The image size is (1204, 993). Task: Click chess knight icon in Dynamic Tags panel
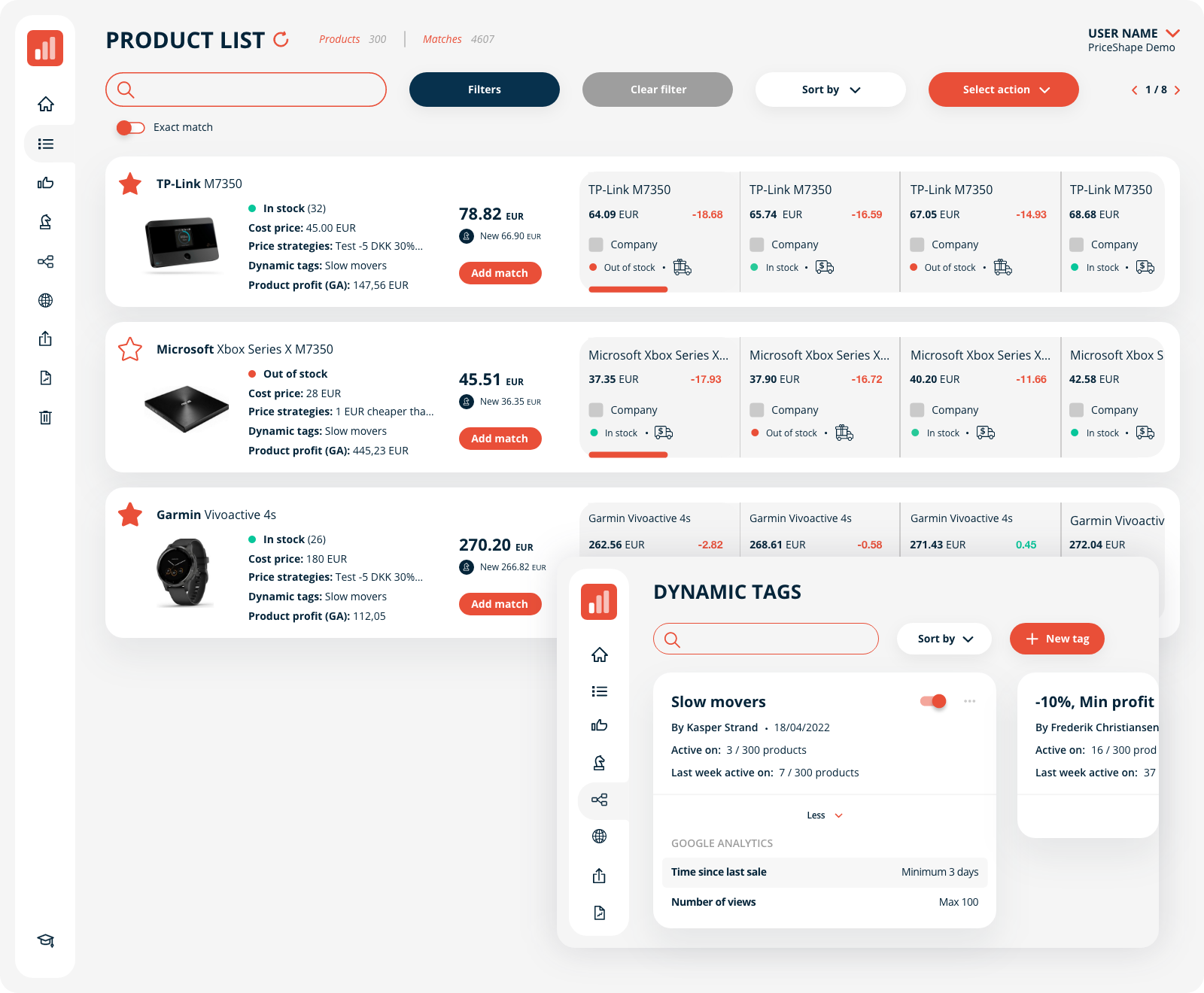pyautogui.click(x=600, y=763)
